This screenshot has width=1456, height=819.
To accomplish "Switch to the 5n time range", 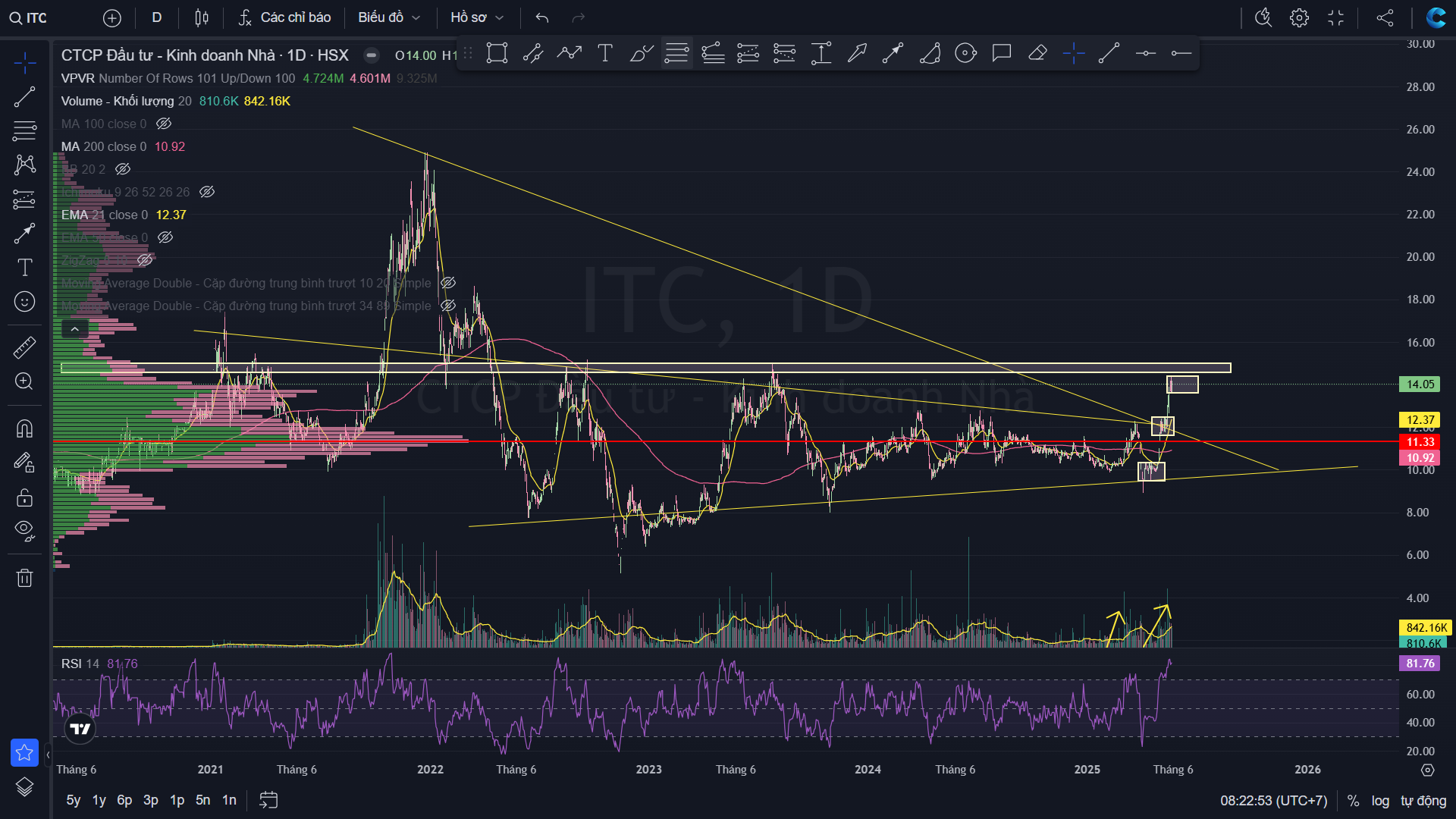I will pos(202,800).
